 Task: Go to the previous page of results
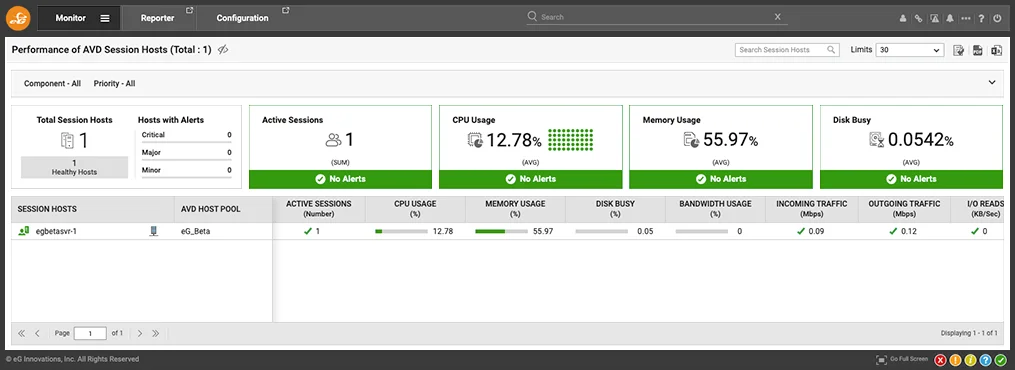pyautogui.click(x=38, y=333)
